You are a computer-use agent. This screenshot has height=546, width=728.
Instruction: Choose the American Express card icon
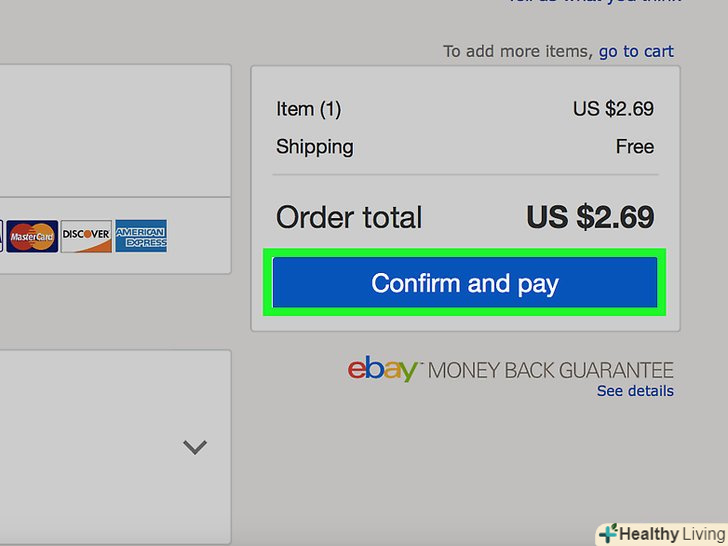[x=141, y=235]
